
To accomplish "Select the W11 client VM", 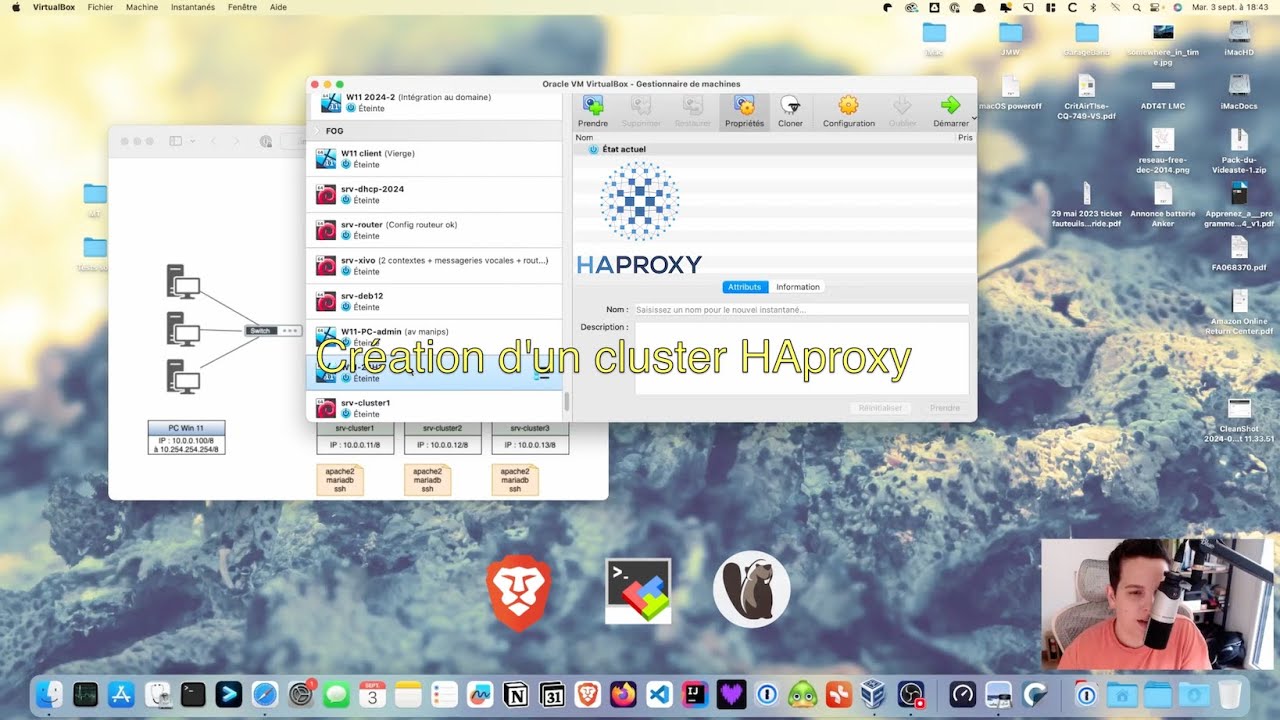I will (x=435, y=159).
